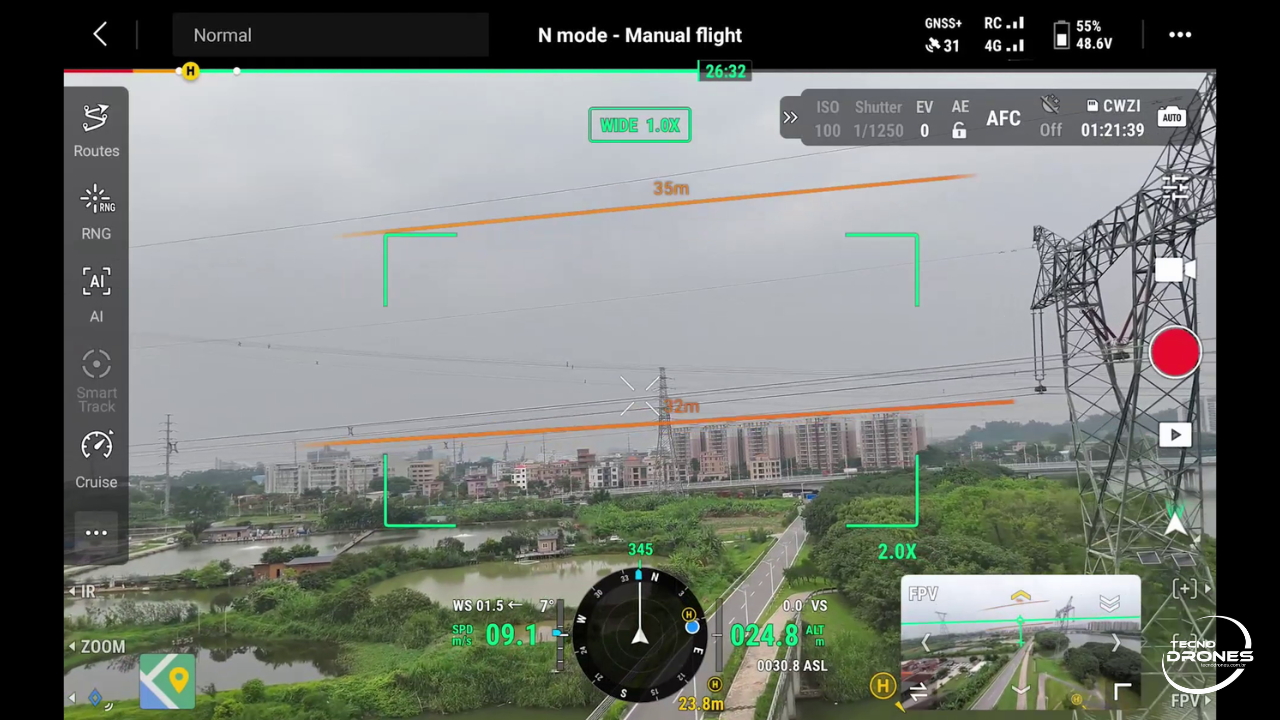Expand the IR camera view option
Image resolution: width=1280 pixels, height=720 pixels.
coord(82,592)
